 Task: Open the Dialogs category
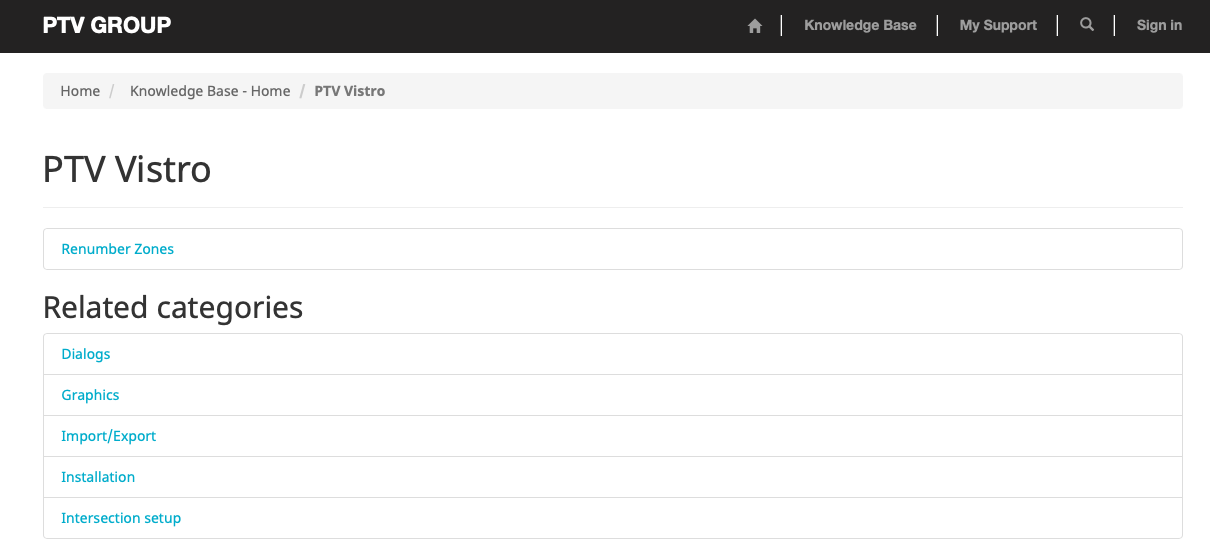pyautogui.click(x=86, y=354)
